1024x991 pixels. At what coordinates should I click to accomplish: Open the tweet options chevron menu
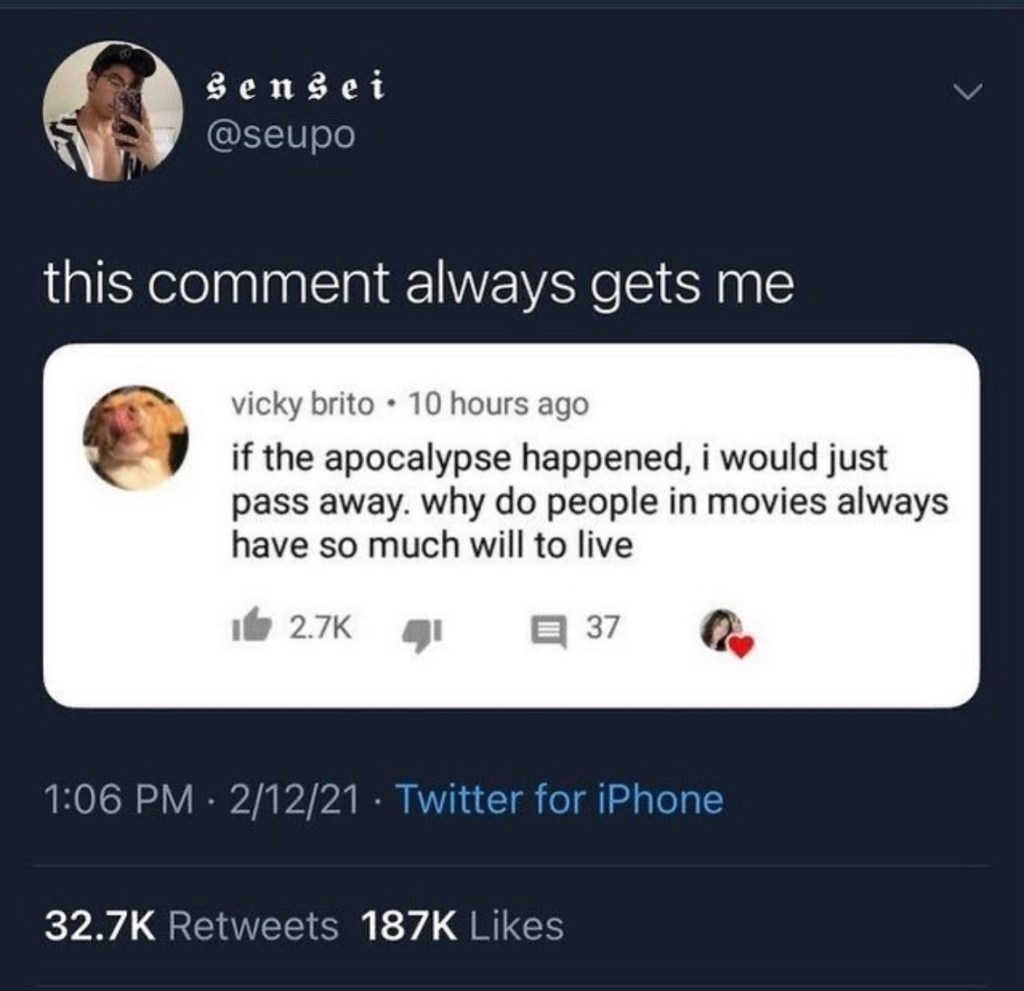[x=966, y=92]
